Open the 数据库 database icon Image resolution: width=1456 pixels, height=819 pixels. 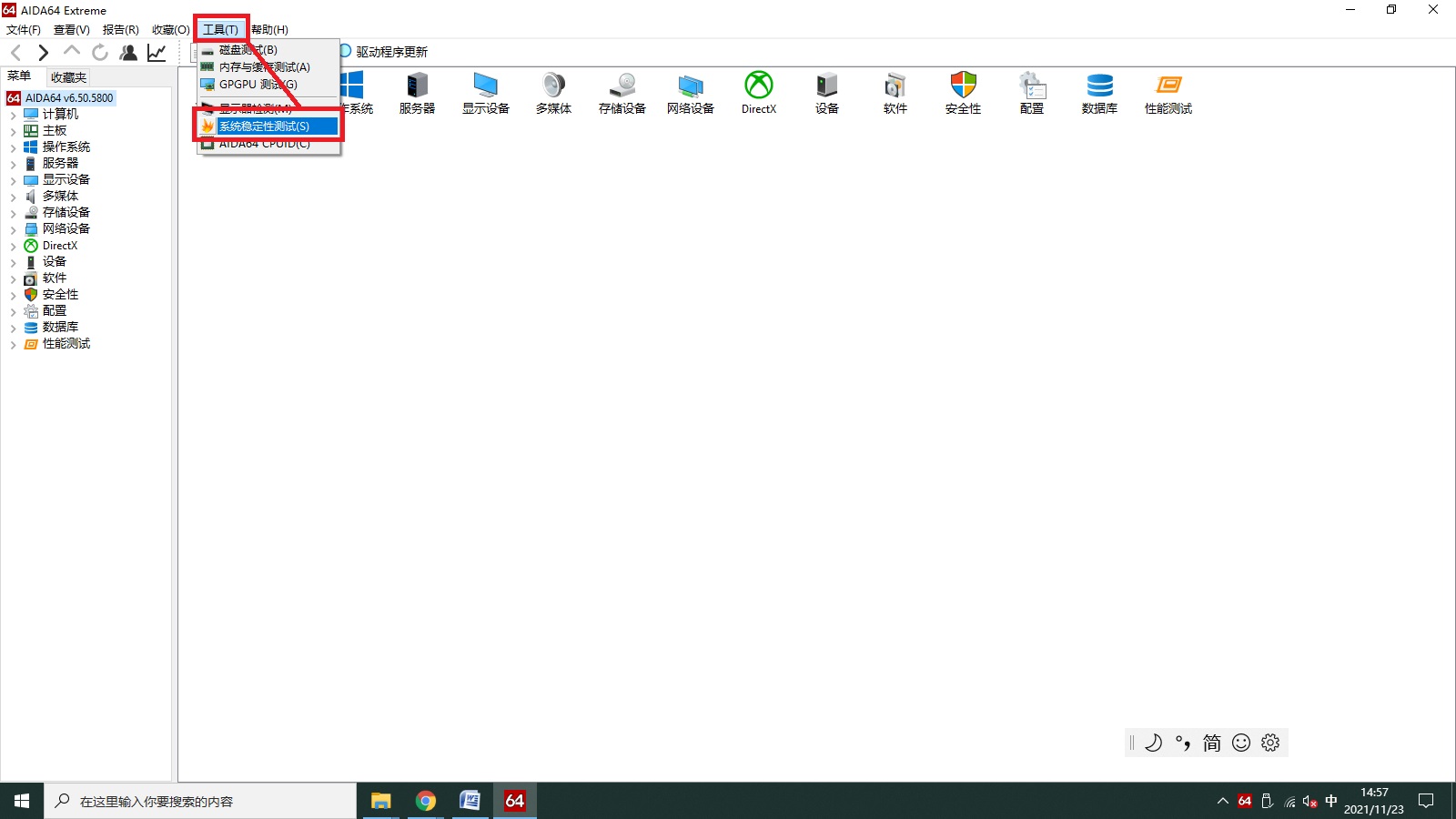[1099, 92]
